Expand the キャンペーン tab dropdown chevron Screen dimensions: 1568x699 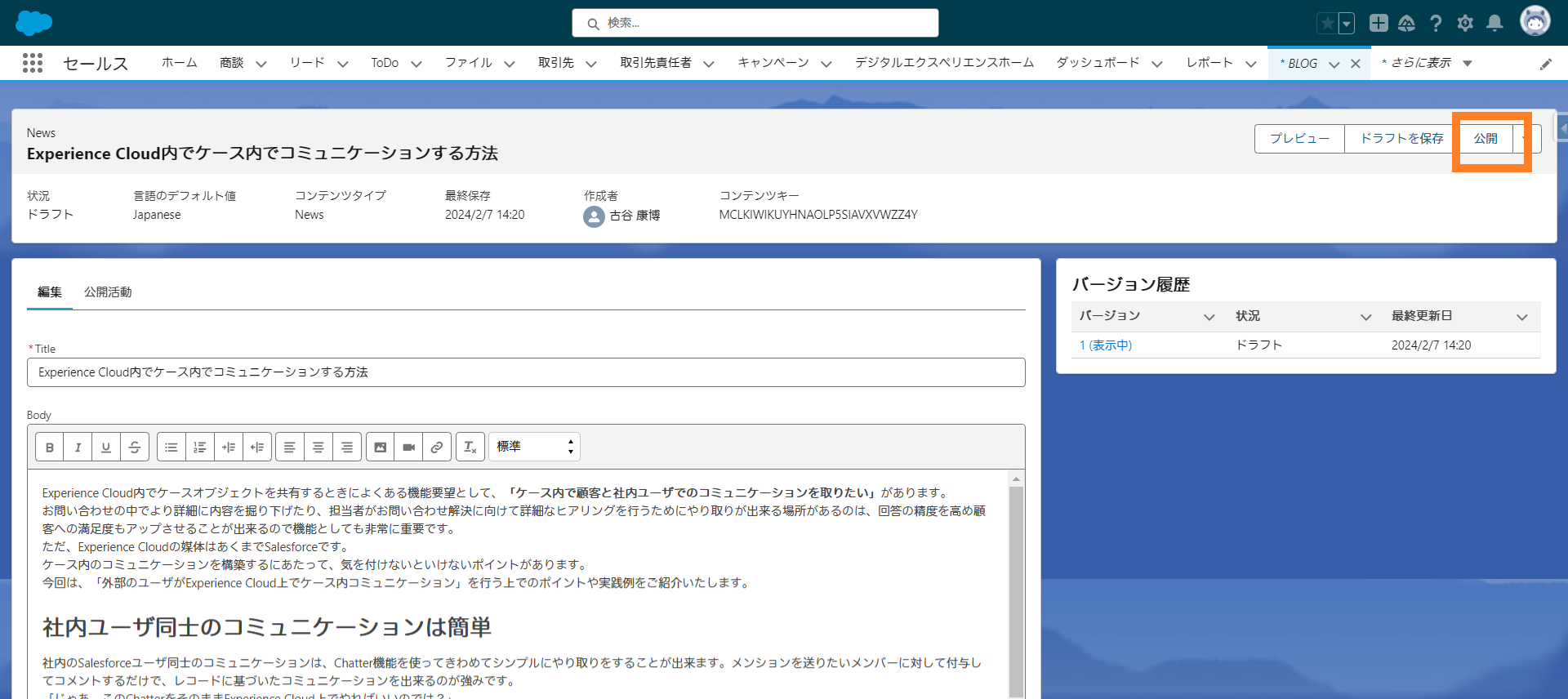[x=826, y=64]
